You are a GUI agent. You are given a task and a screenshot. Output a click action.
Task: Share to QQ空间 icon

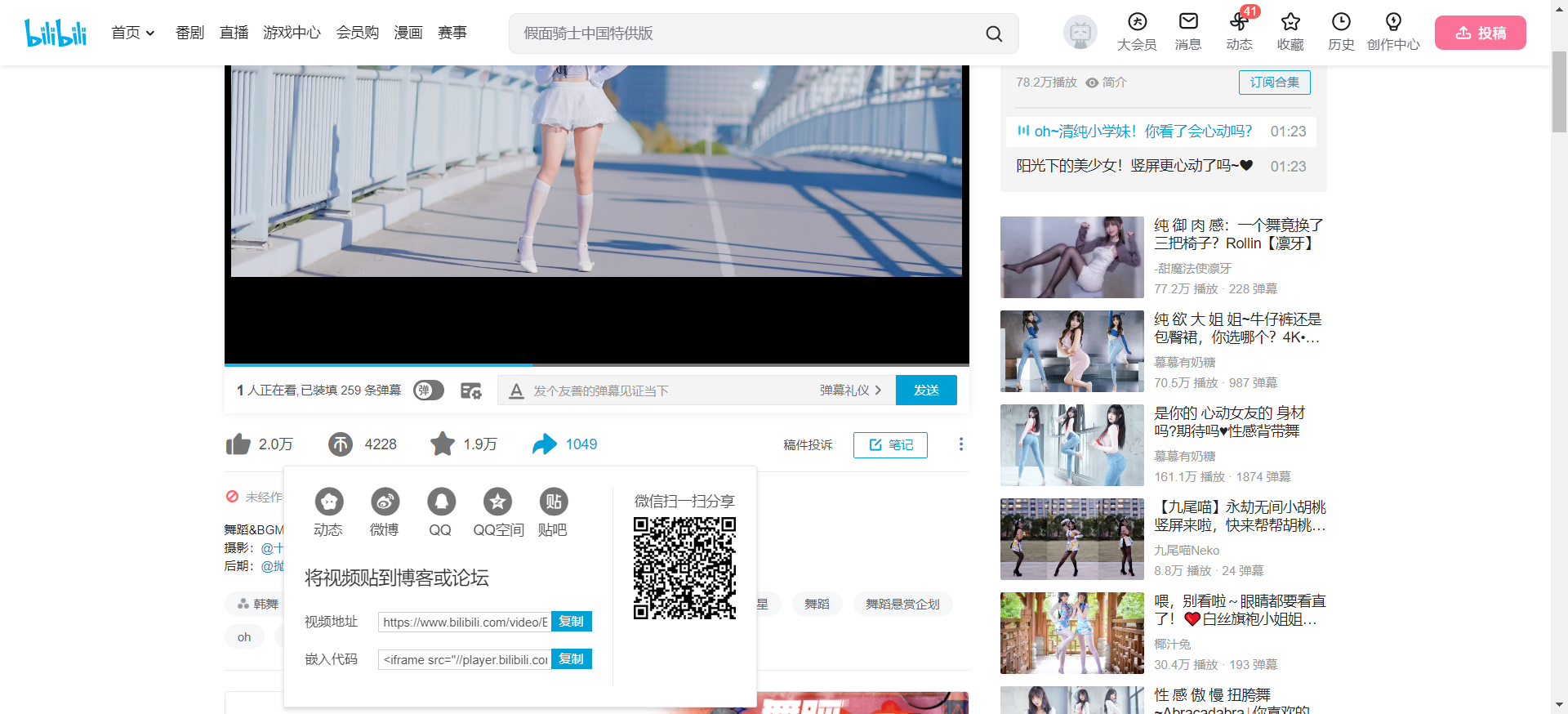(x=498, y=513)
